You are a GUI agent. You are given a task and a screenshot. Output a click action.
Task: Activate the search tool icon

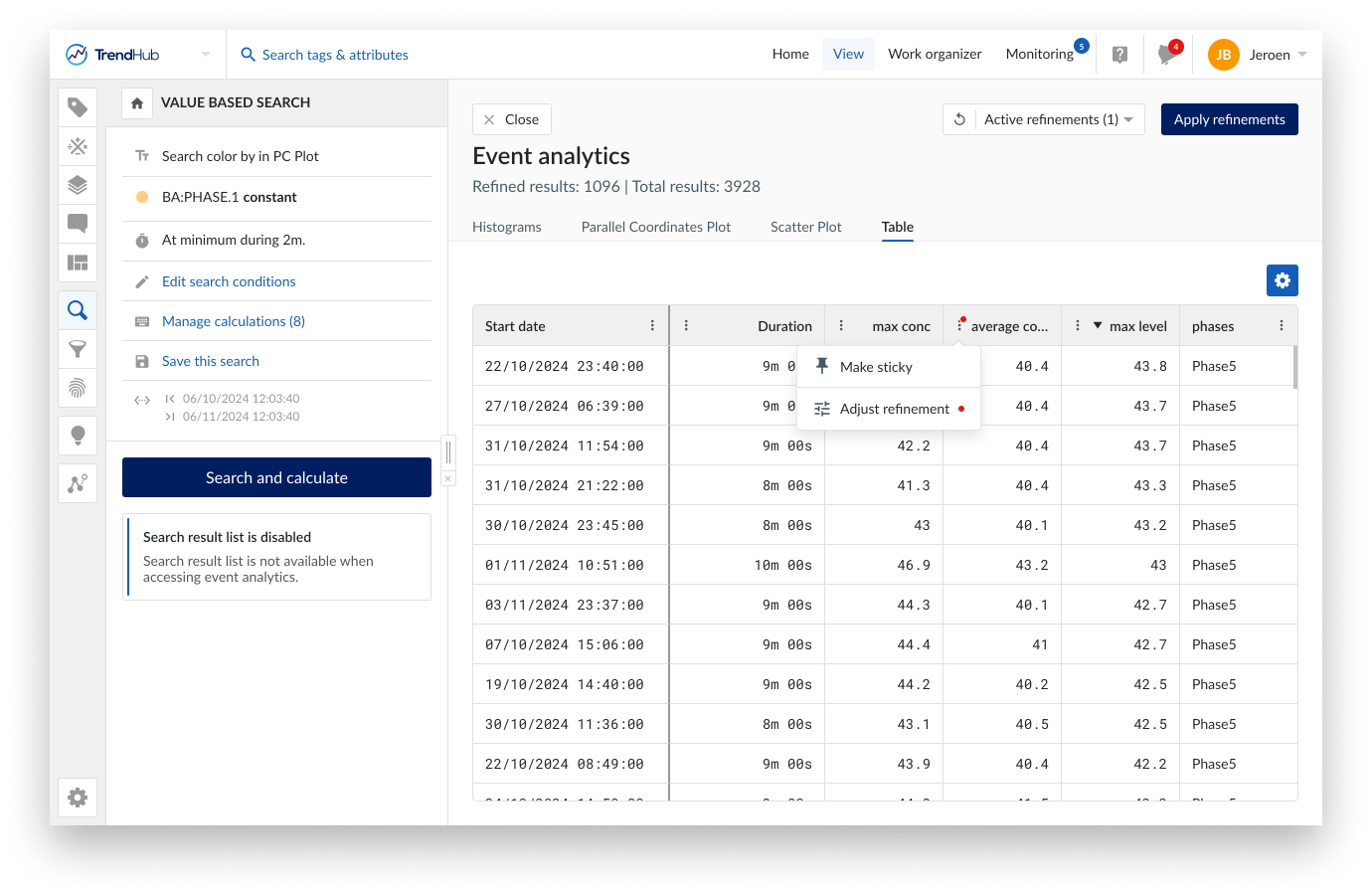pos(78,309)
